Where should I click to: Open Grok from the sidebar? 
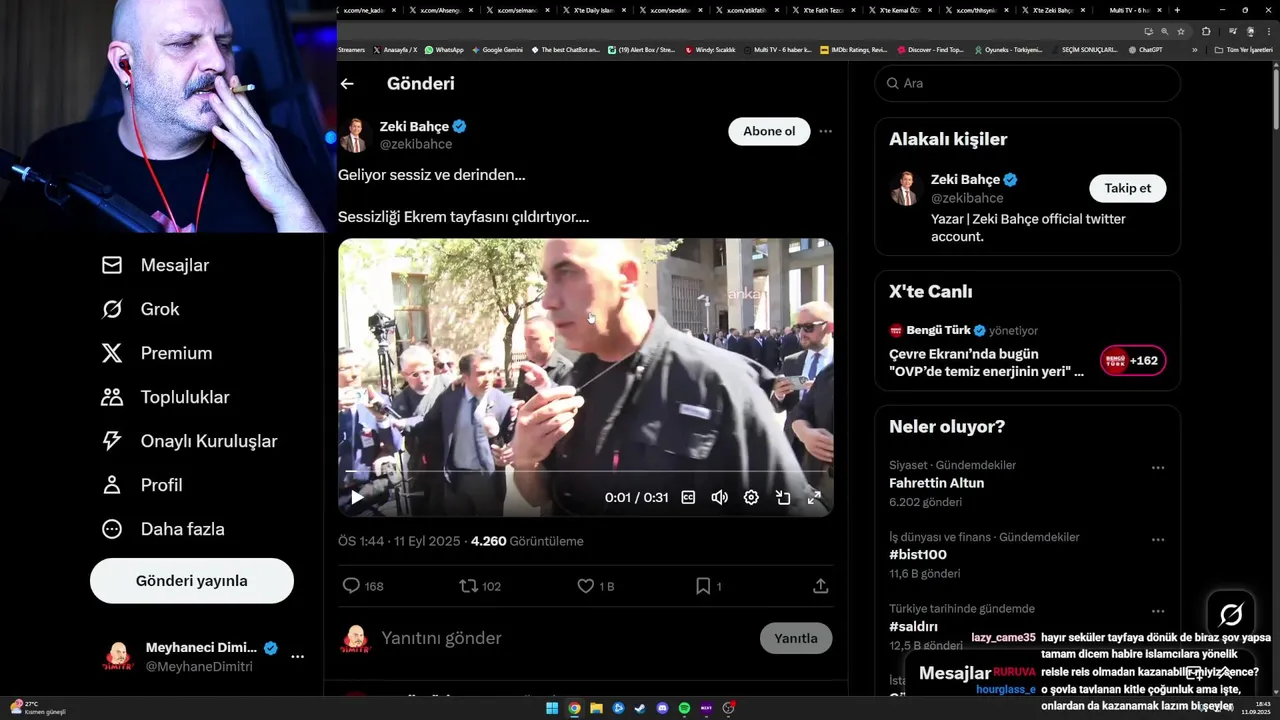click(x=140, y=309)
